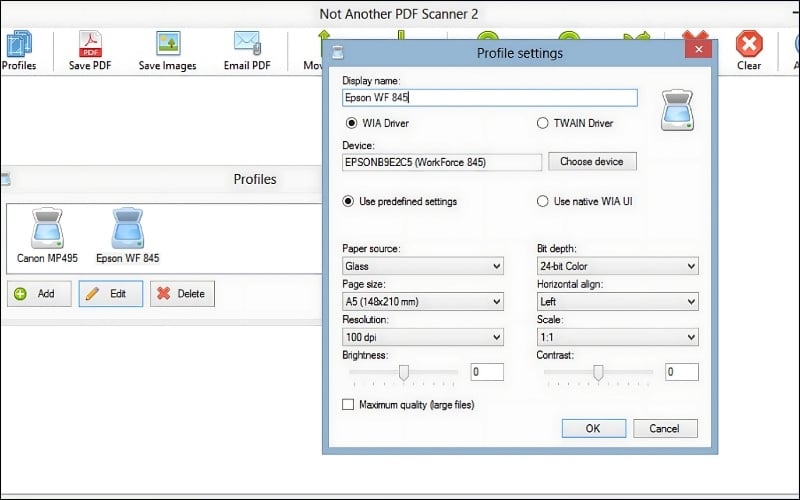Image resolution: width=800 pixels, height=500 pixels.
Task: Click the Clear toolbar icon
Action: 749,50
